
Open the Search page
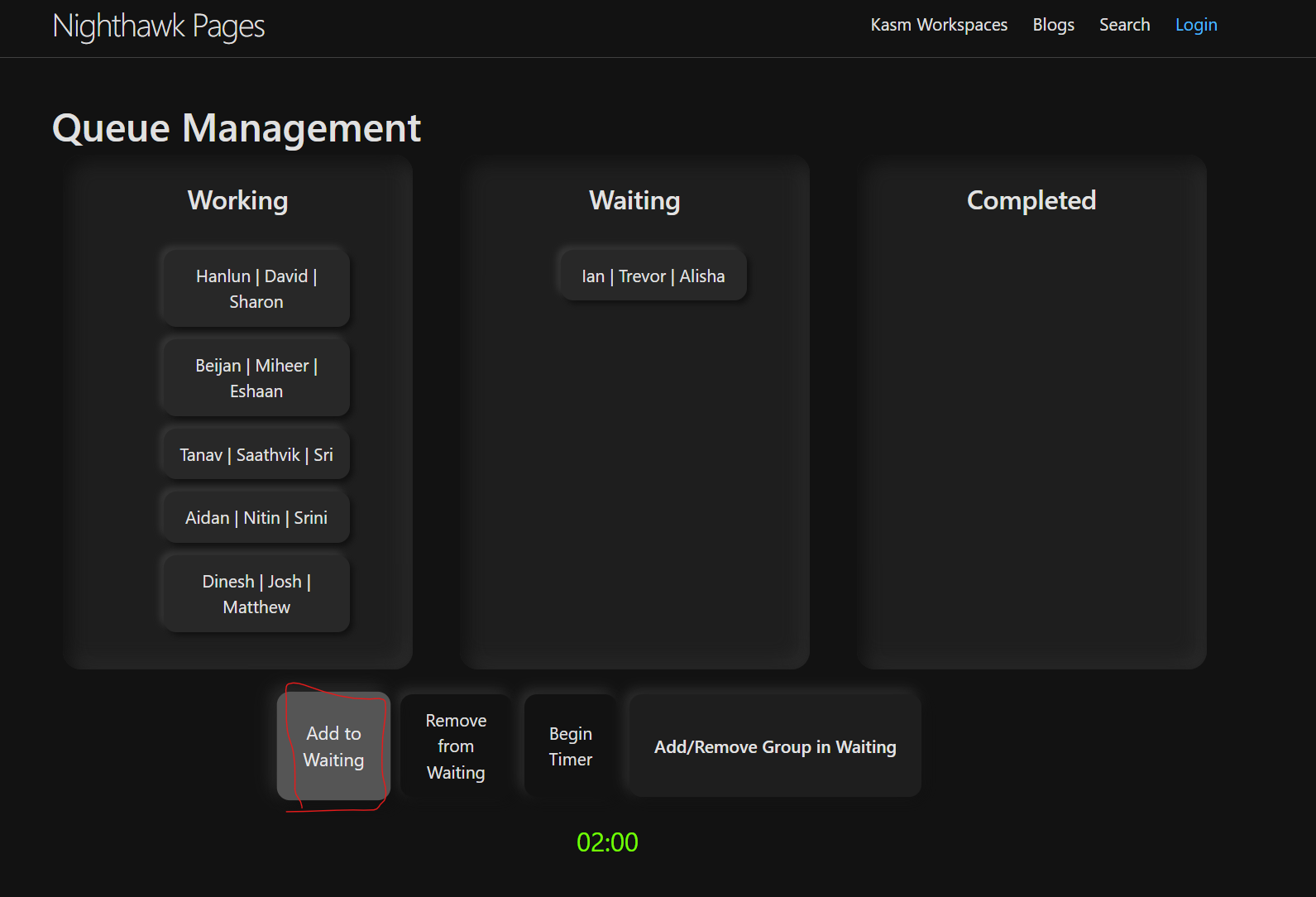click(x=1124, y=25)
